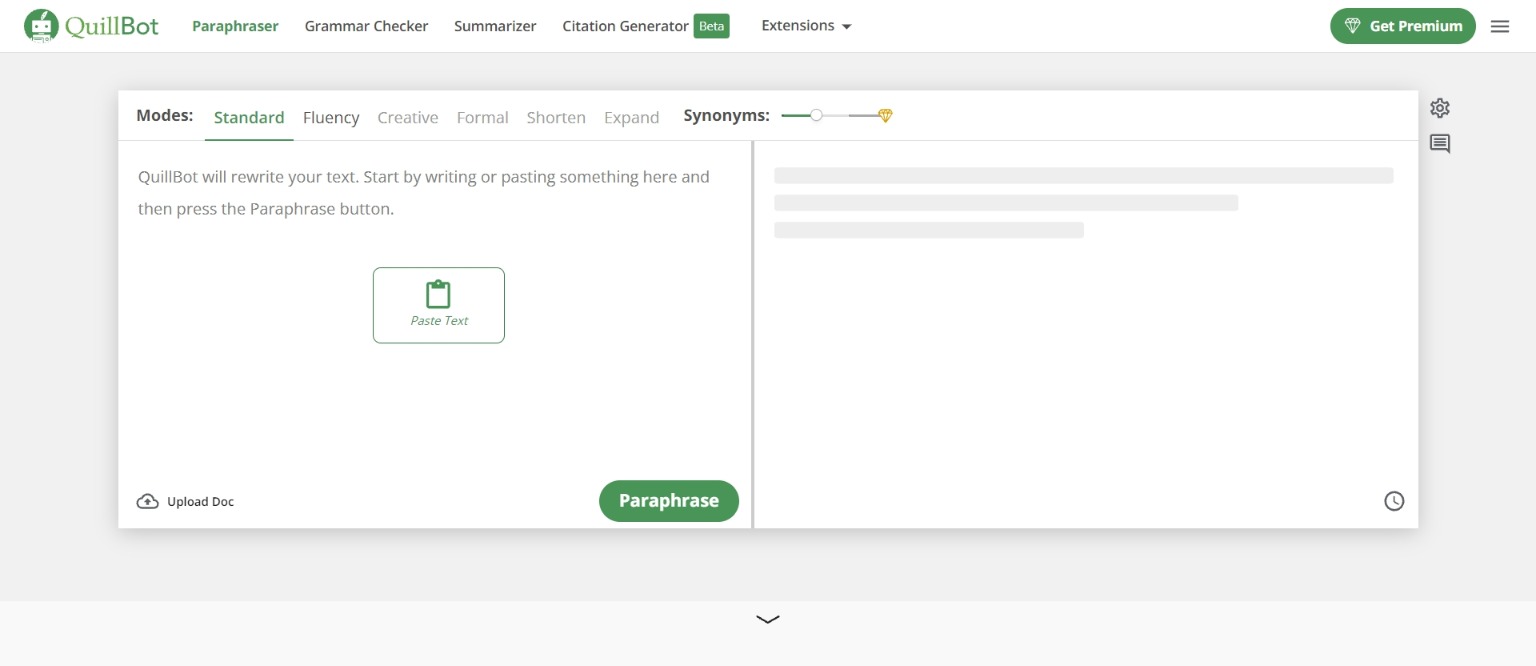The width and height of the screenshot is (1536, 666).
Task: Open the feedback comment icon
Action: tap(1439, 144)
